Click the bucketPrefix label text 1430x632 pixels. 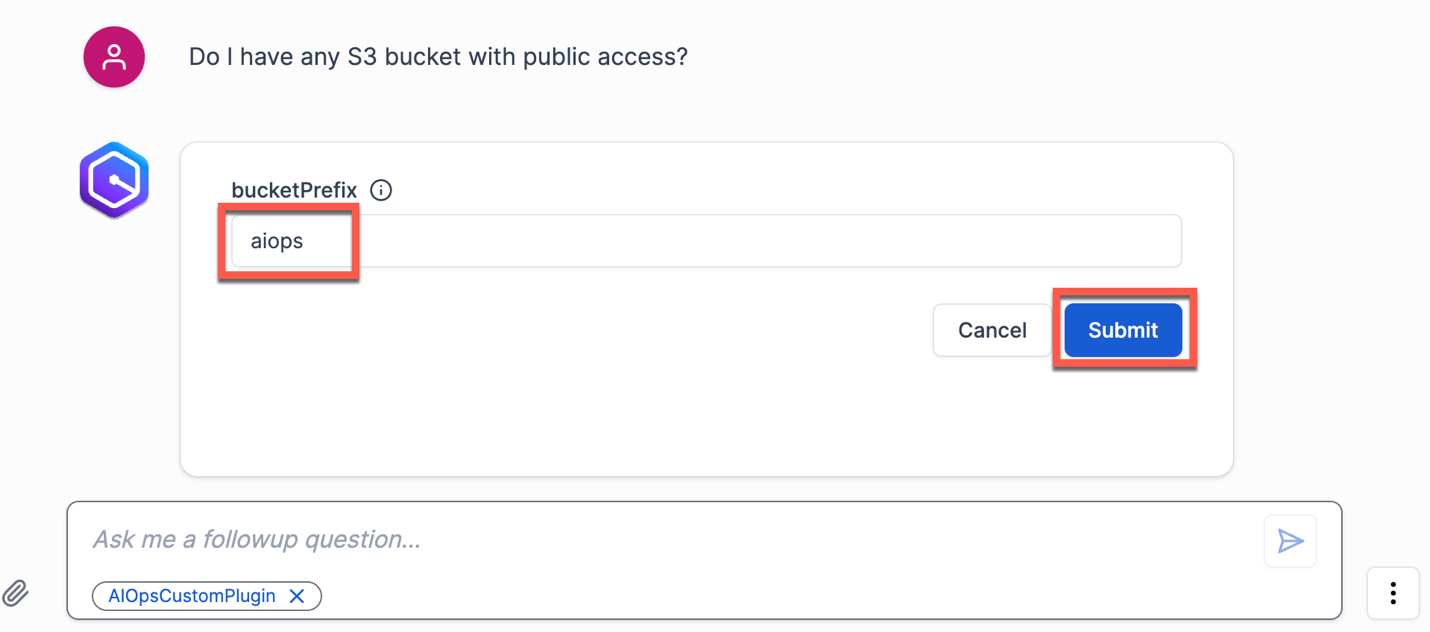[x=294, y=190]
